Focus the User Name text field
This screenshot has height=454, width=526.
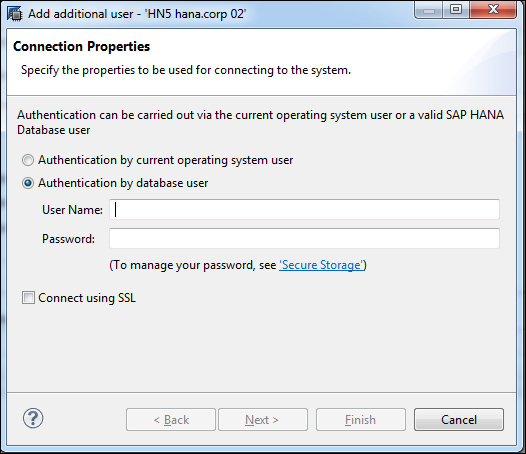tap(304, 210)
